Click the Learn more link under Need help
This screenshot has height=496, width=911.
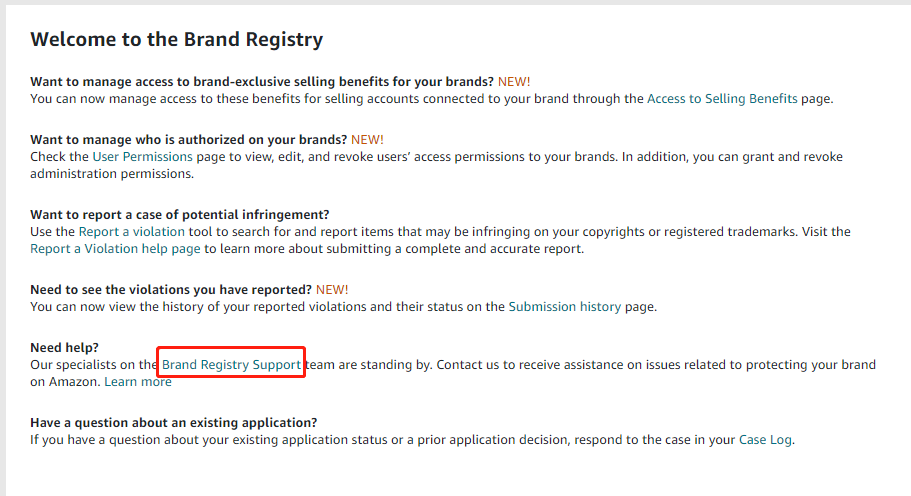(138, 382)
